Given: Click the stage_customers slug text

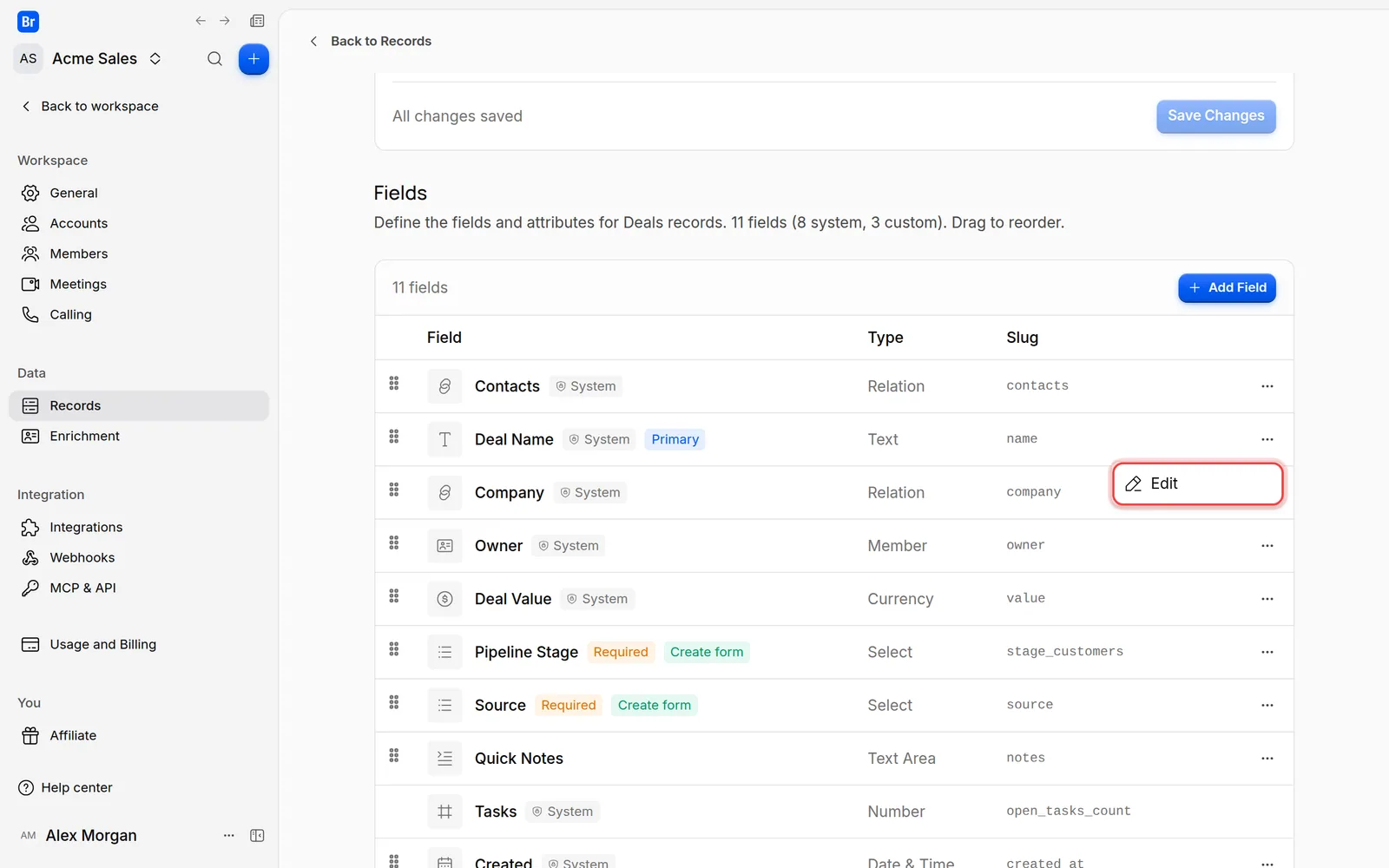Looking at the screenshot, I should pyautogui.click(x=1064, y=652).
